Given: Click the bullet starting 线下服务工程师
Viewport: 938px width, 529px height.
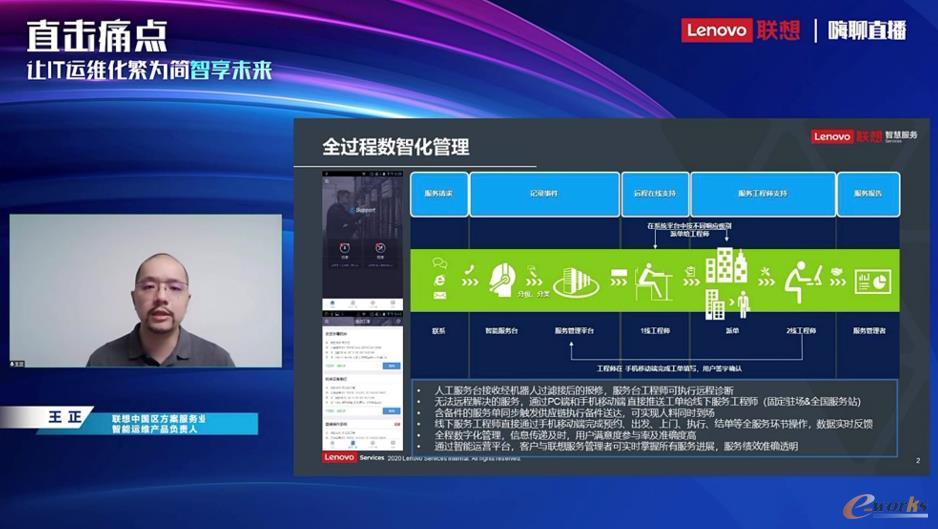Looking at the screenshot, I should [x=653, y=424].
